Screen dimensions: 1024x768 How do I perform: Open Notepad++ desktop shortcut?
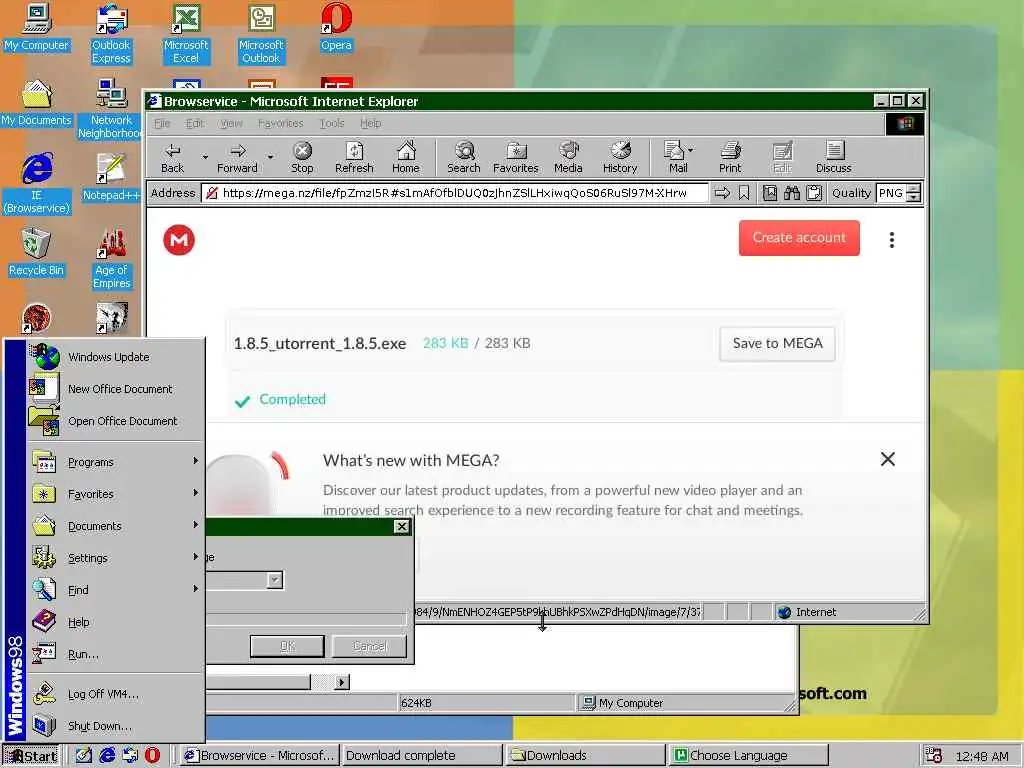pyautogui.click(x=111, y=176)
